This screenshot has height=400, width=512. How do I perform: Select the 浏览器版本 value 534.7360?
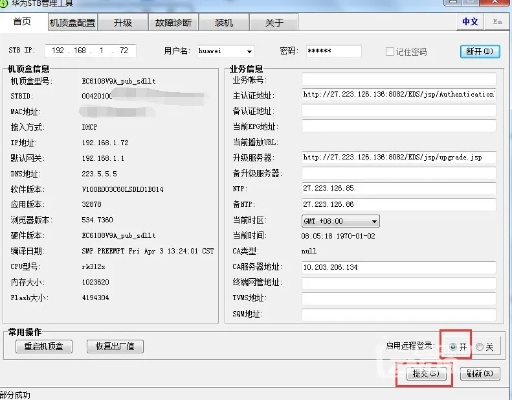click(x=97, y=220)
